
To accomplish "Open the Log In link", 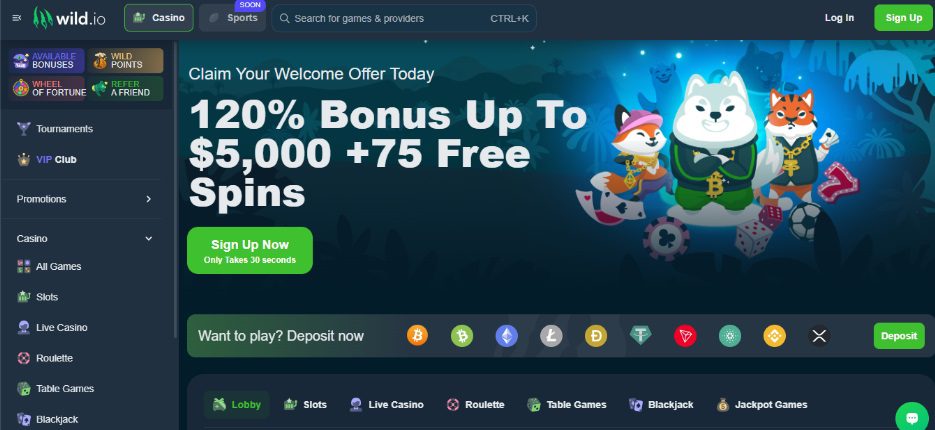I will pos(839,18).
